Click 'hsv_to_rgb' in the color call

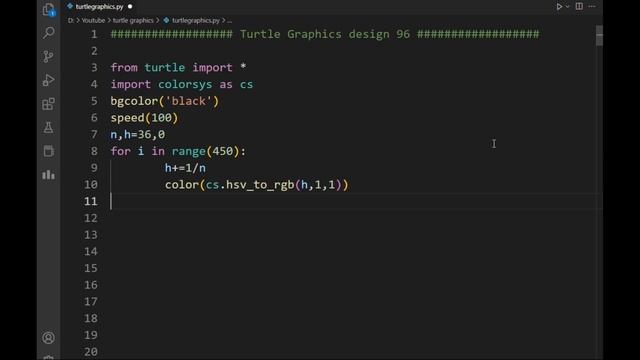260,185
